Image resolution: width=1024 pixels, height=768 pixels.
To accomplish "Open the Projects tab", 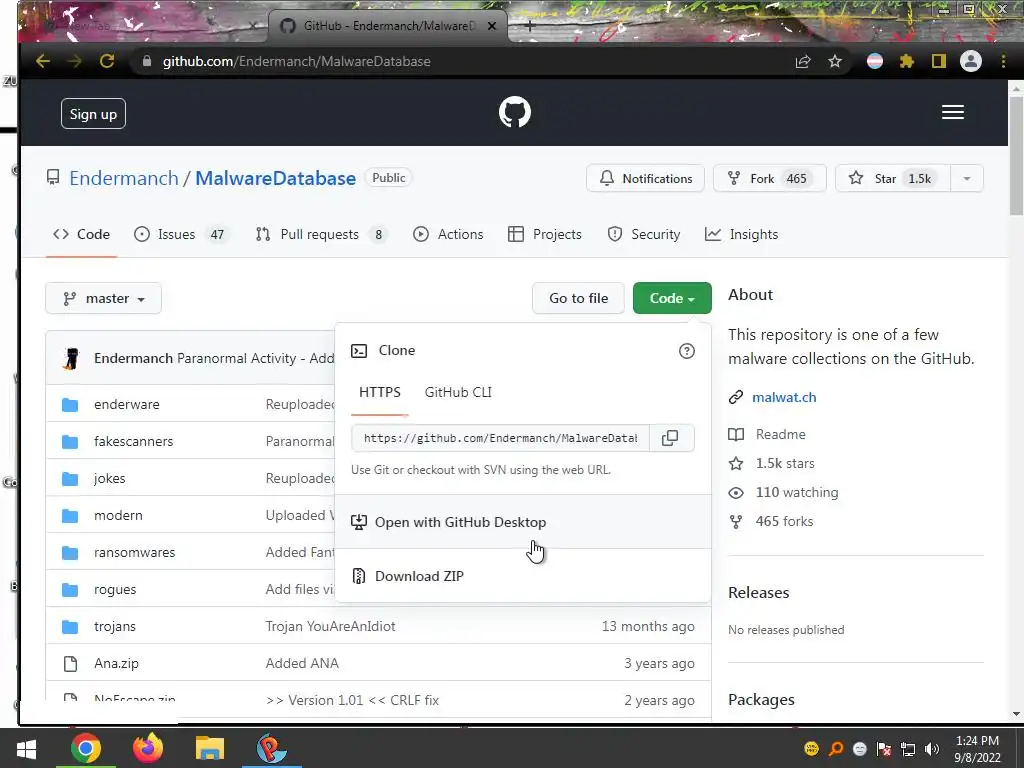I will click(545, 234).
